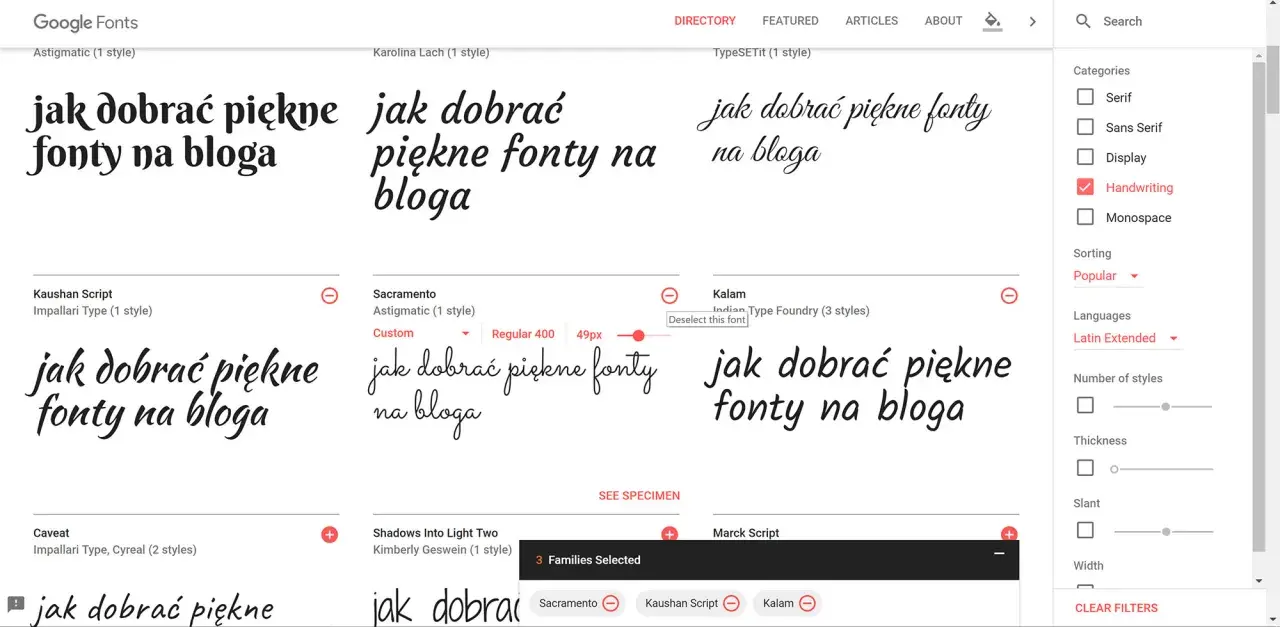This screenshot has width=1280, height=627.
Task: Open the Custom preview text dropdown
Action: (422, 333)
